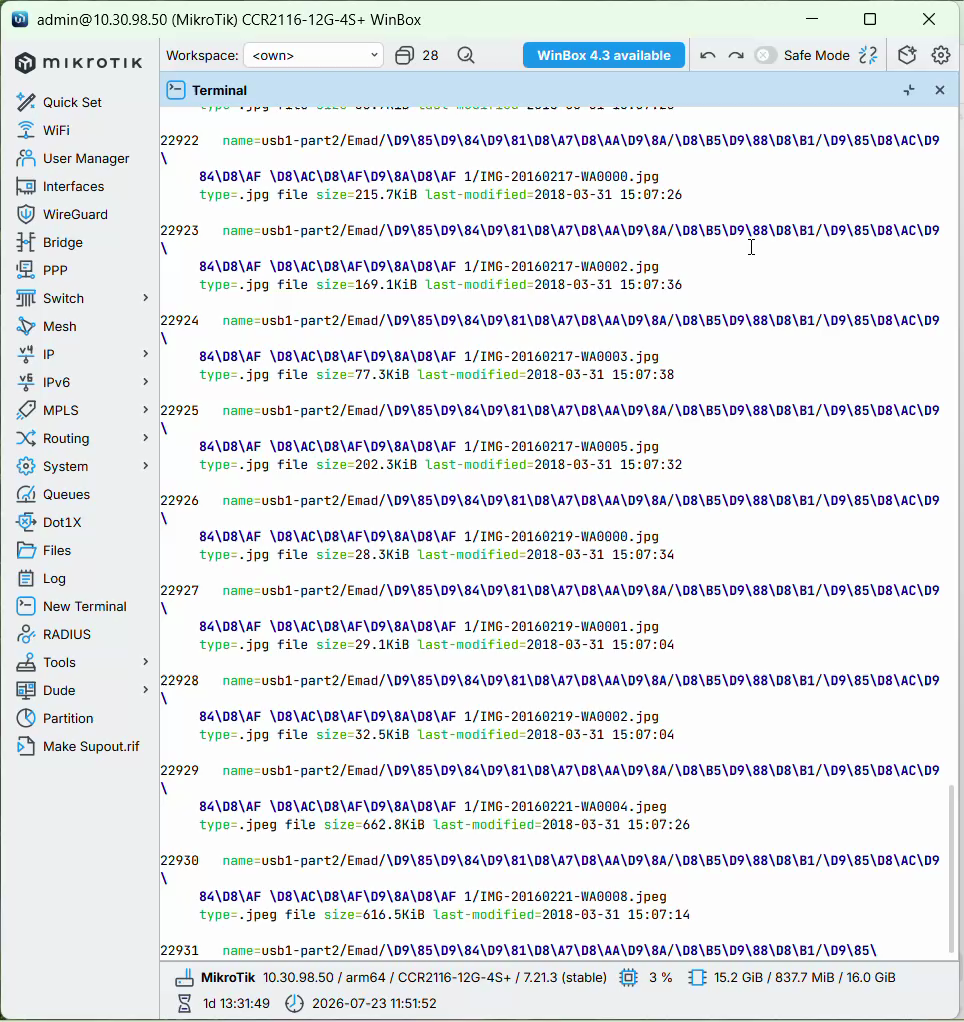Click the memory chip icon in status bar
Viewport: 964px width, 1022px height.
coord(697,978)
